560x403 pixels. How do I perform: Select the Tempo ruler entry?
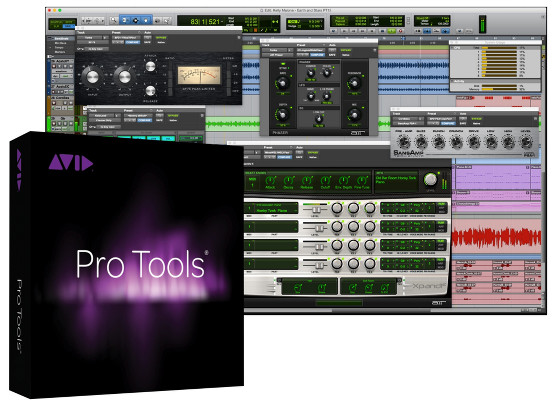[59, 48]
